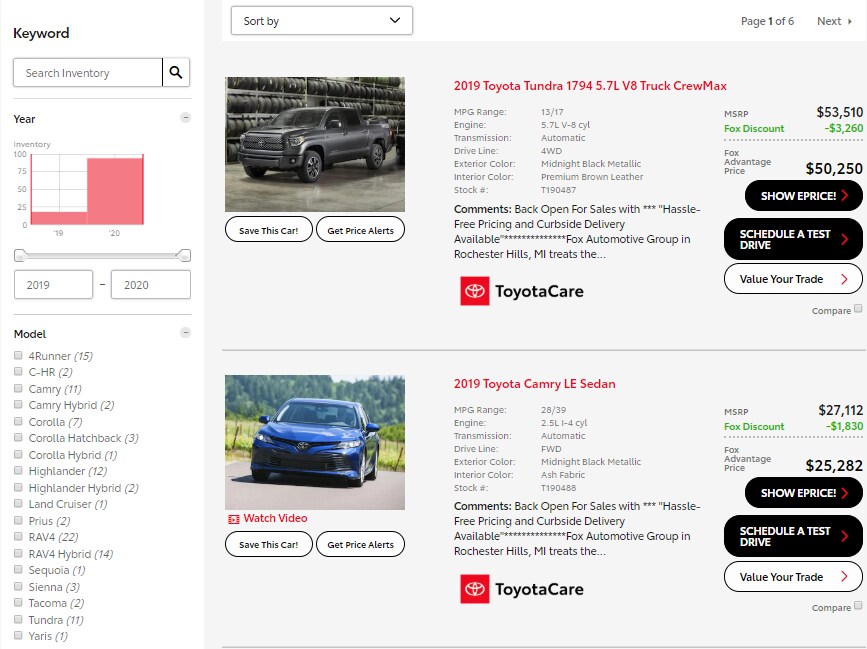
Task: Check the Corolla Hatchback filter
Action: 18,438
